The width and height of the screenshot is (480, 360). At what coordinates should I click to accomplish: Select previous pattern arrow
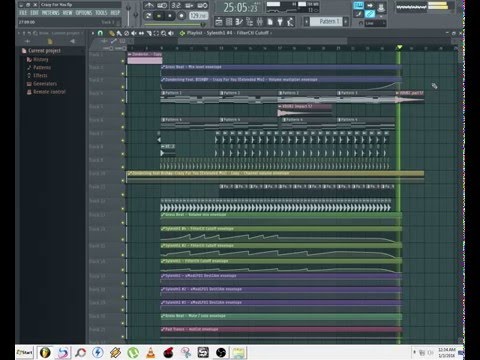coord(306,22)
